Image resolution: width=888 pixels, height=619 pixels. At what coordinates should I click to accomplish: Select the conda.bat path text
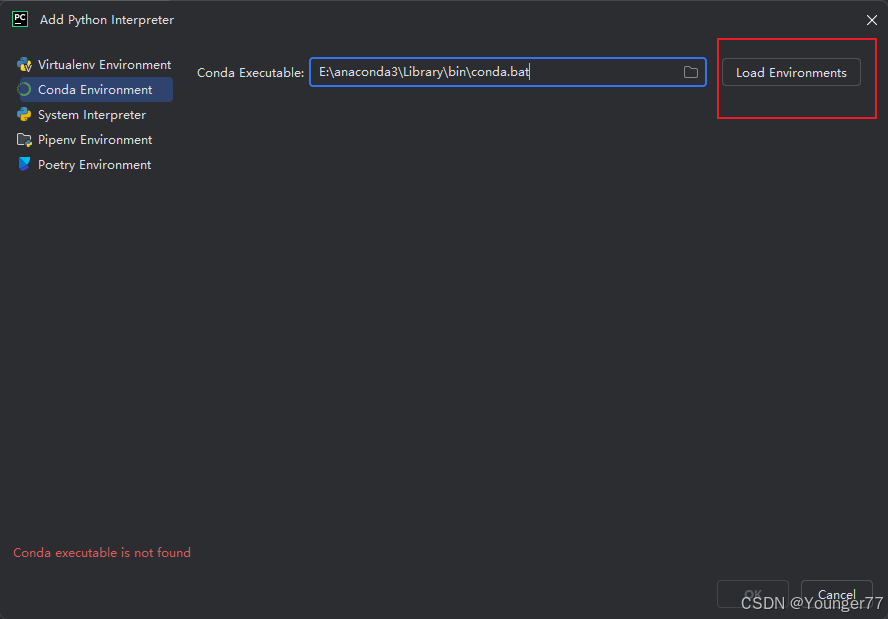[425, 71]
